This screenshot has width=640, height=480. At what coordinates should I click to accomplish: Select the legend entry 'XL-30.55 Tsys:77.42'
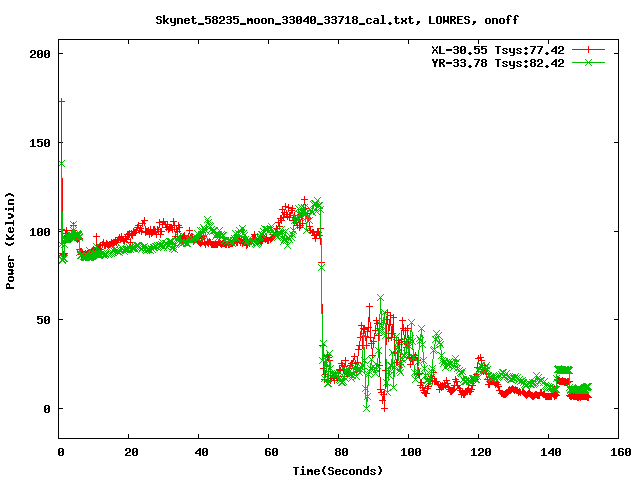click(498, 50)
